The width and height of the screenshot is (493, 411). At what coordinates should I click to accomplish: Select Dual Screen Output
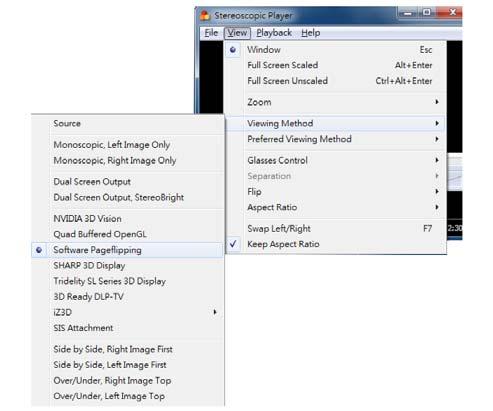(128, 182)
